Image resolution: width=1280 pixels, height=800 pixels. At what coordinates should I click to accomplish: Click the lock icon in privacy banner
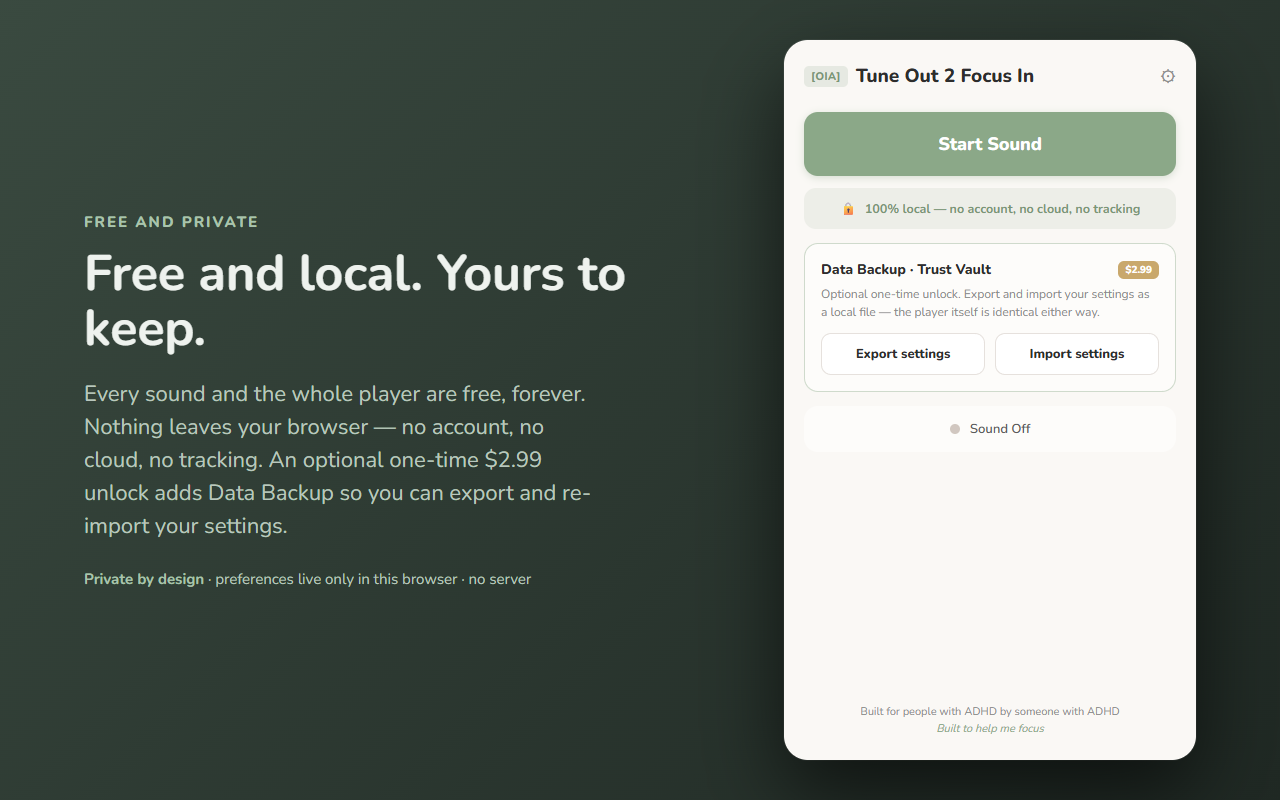click(x=848, y=209)
